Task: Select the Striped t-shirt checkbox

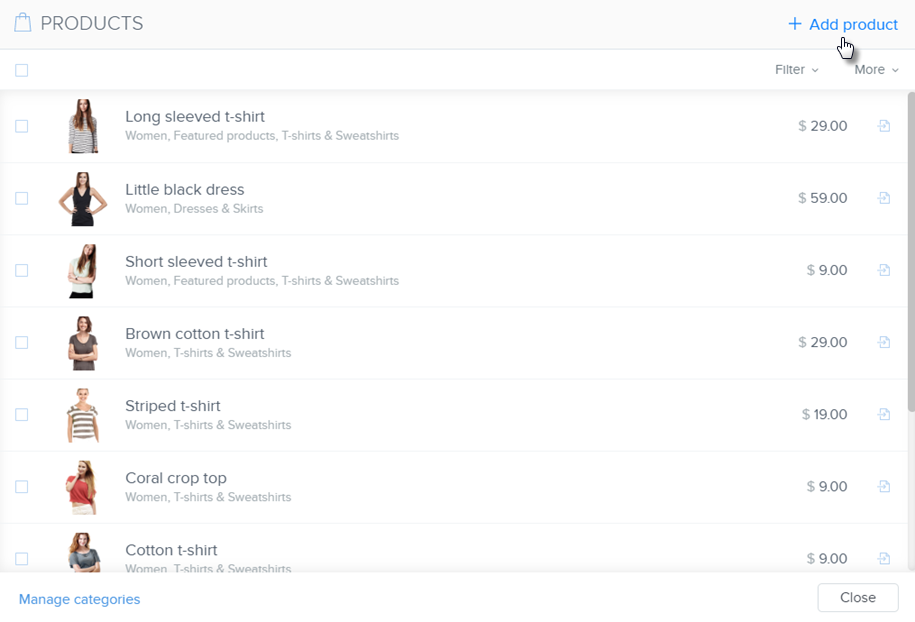Action: pos(22,414)
